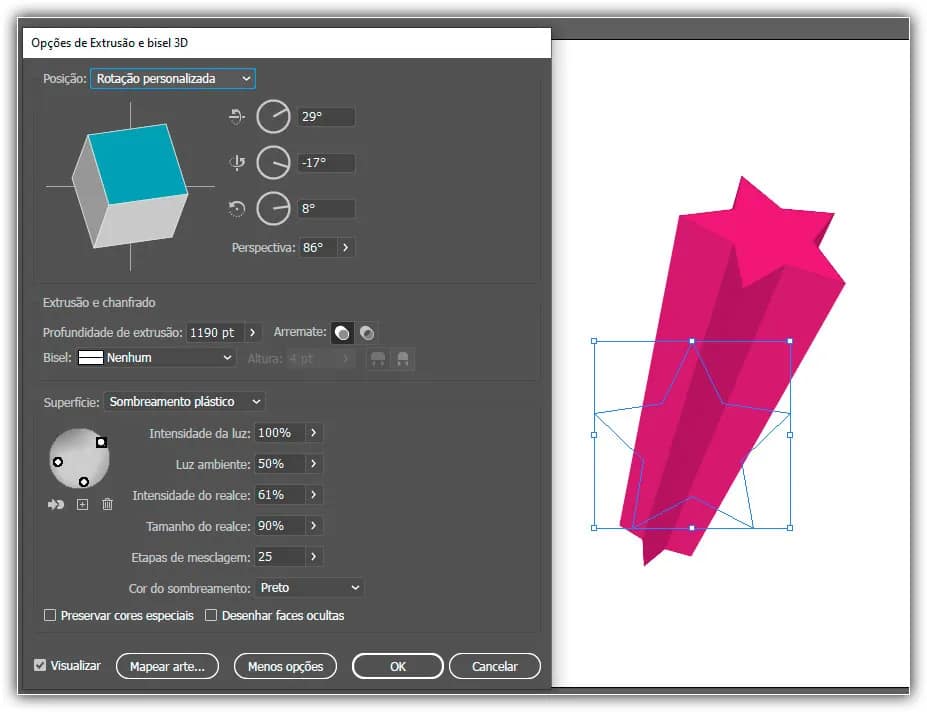Click the Y rotation dial showing -17°
Screen dimensions: 927x712
(273, 163)
